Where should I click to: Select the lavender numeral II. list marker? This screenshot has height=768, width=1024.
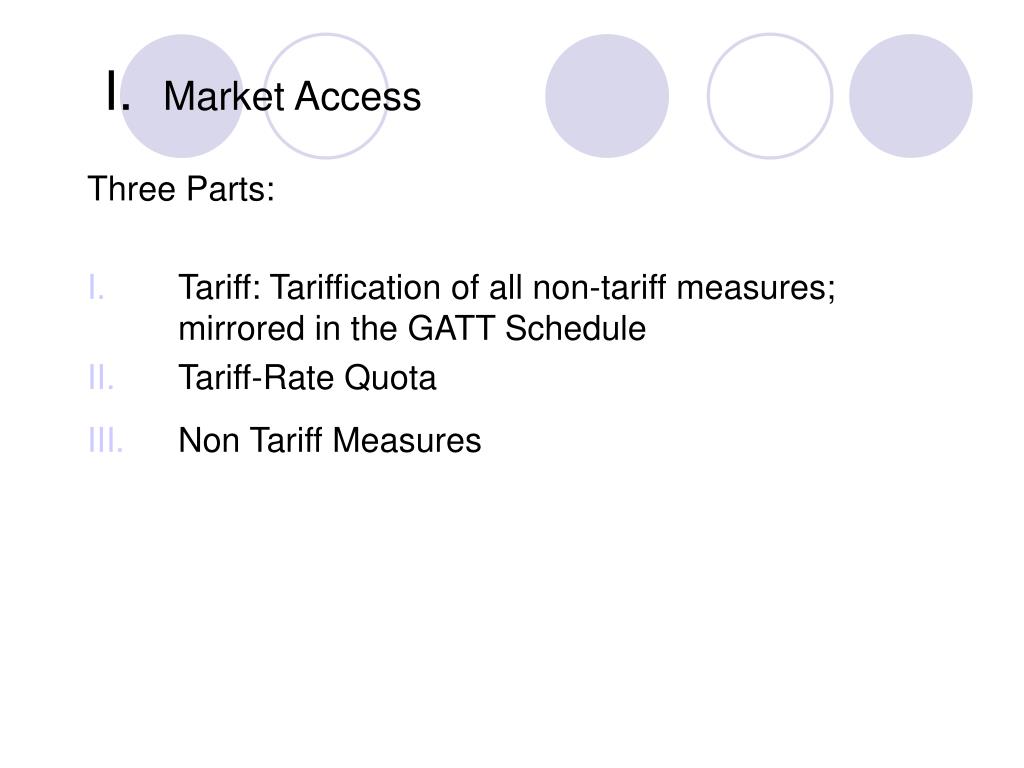(x=101, y=377)
